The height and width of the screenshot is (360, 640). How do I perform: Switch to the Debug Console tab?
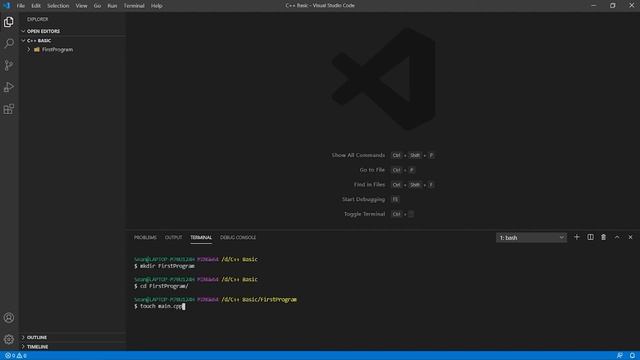point(238,237)
